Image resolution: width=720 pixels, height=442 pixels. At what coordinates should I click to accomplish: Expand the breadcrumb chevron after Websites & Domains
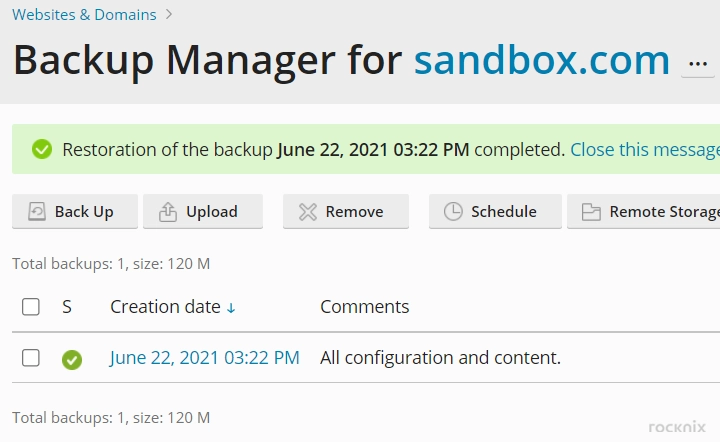click(169, 15)
